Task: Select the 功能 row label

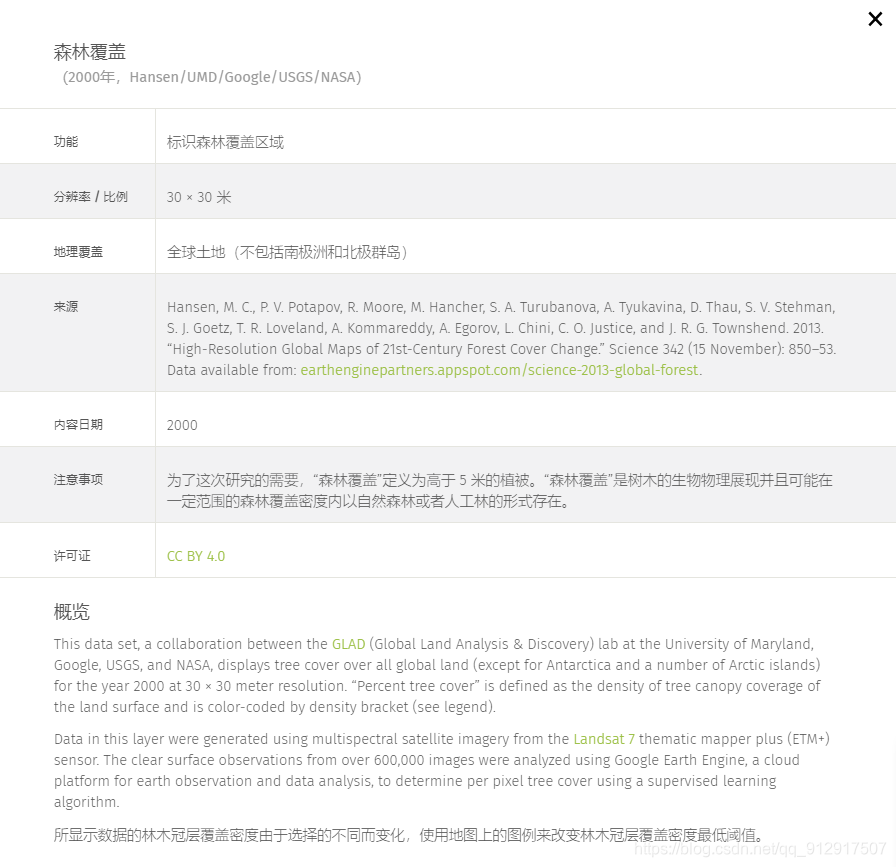Action: tap(66, 142)
